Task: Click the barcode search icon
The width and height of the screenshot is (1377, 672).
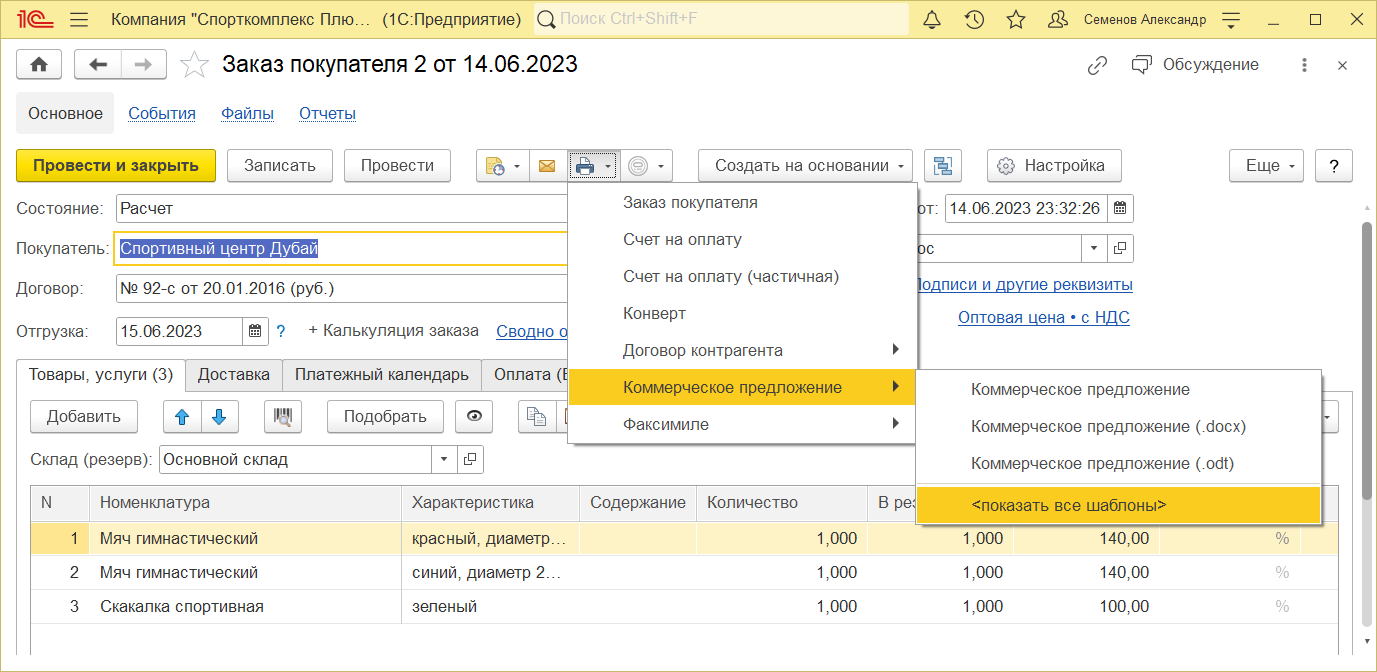Action: [283, 417]
